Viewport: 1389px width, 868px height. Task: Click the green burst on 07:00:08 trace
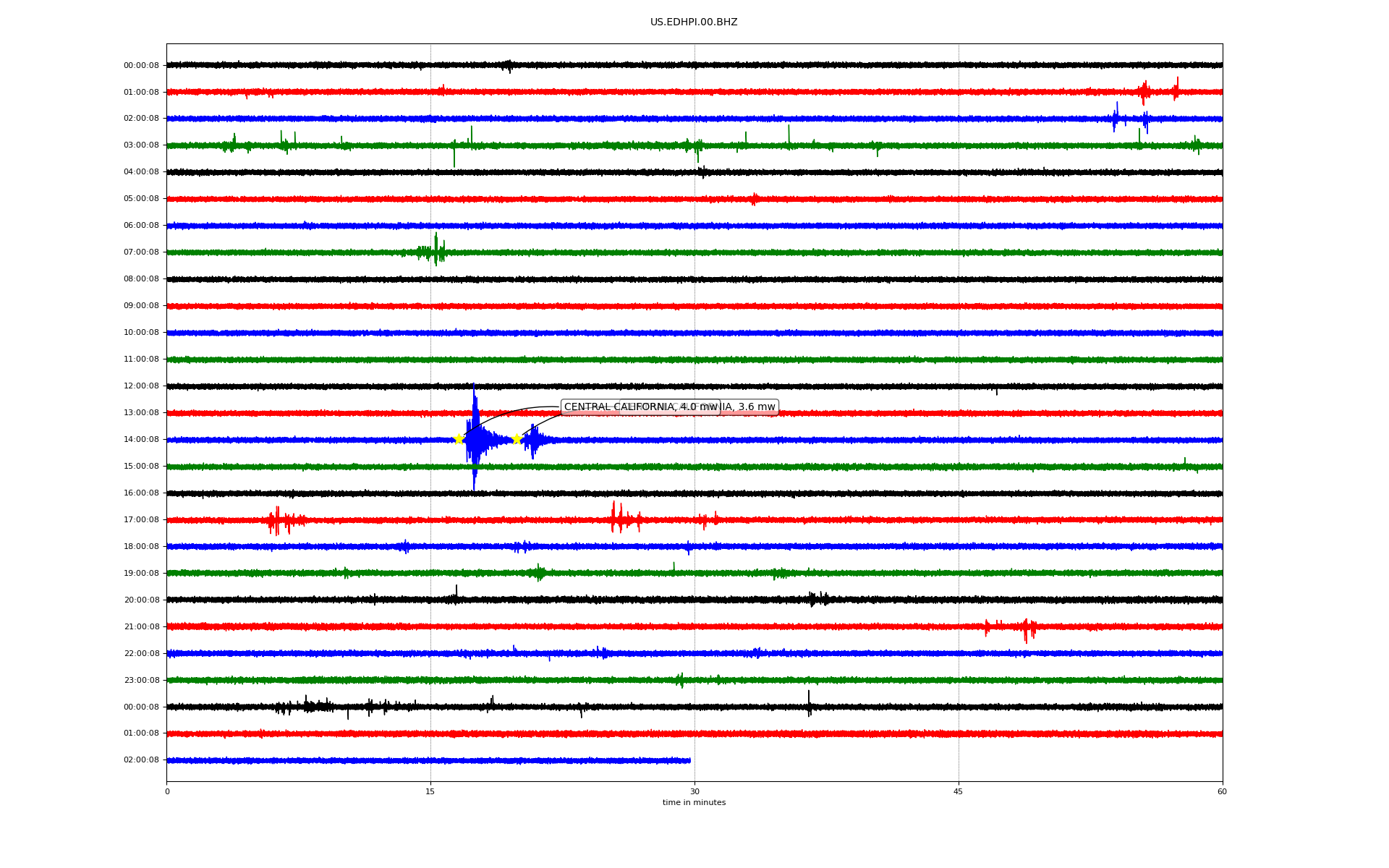tap(436, 251)
